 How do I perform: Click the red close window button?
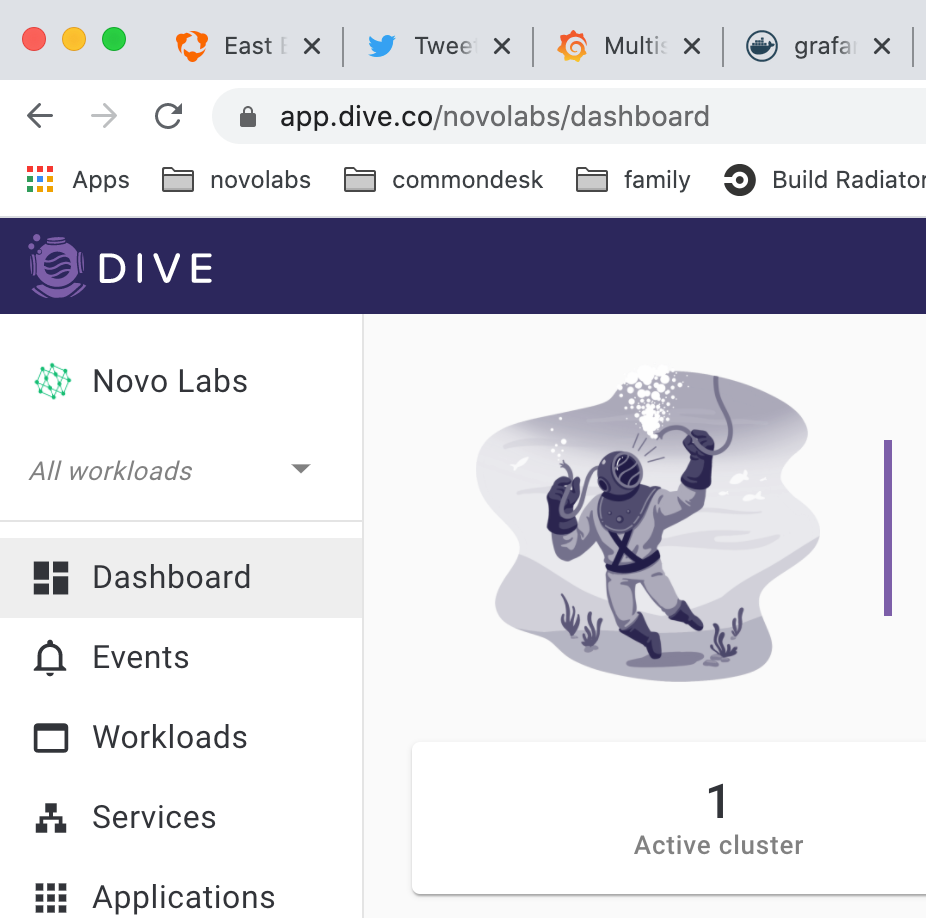click(34, 40)
